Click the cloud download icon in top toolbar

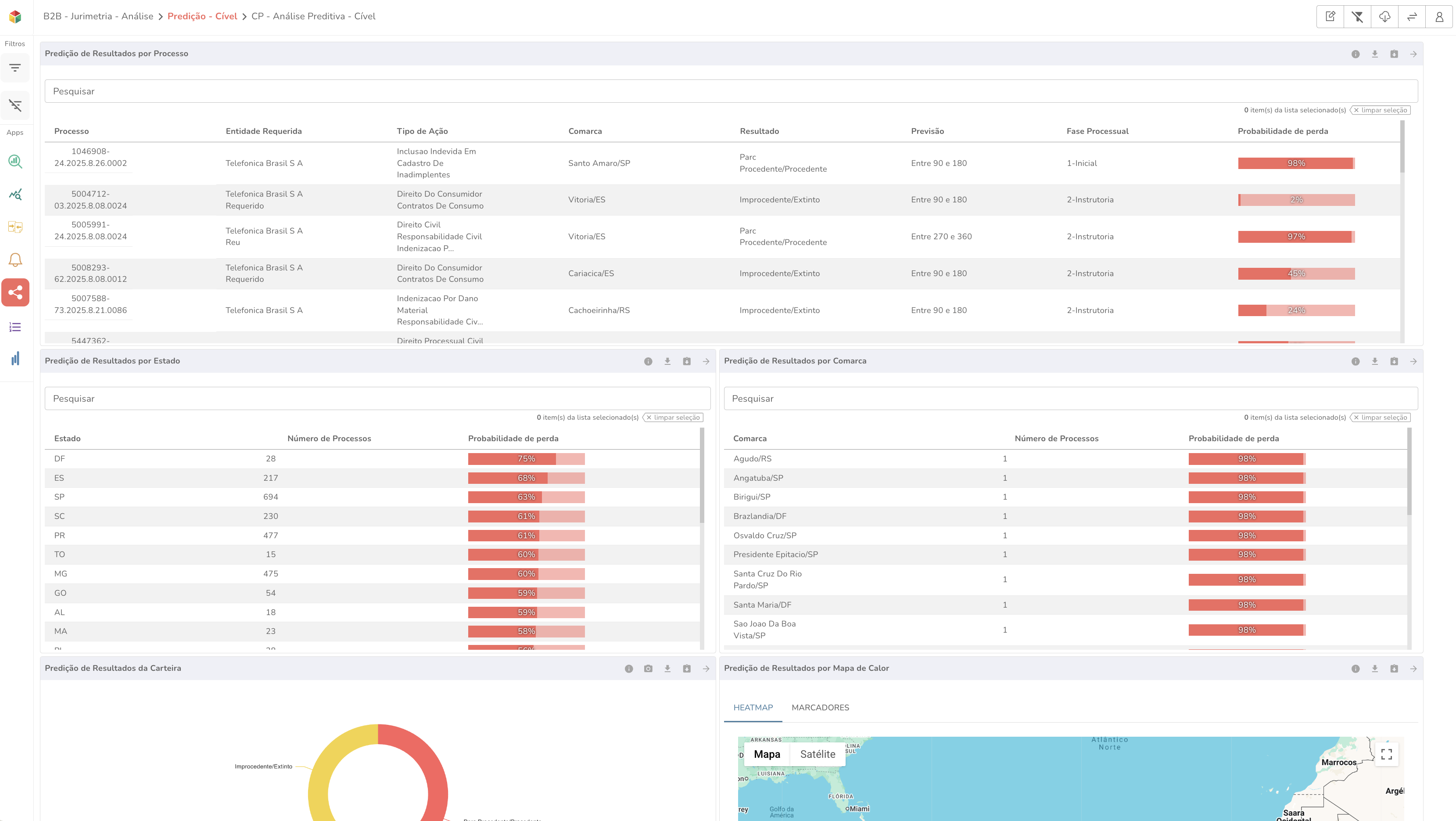click(x=1384, y=16)
